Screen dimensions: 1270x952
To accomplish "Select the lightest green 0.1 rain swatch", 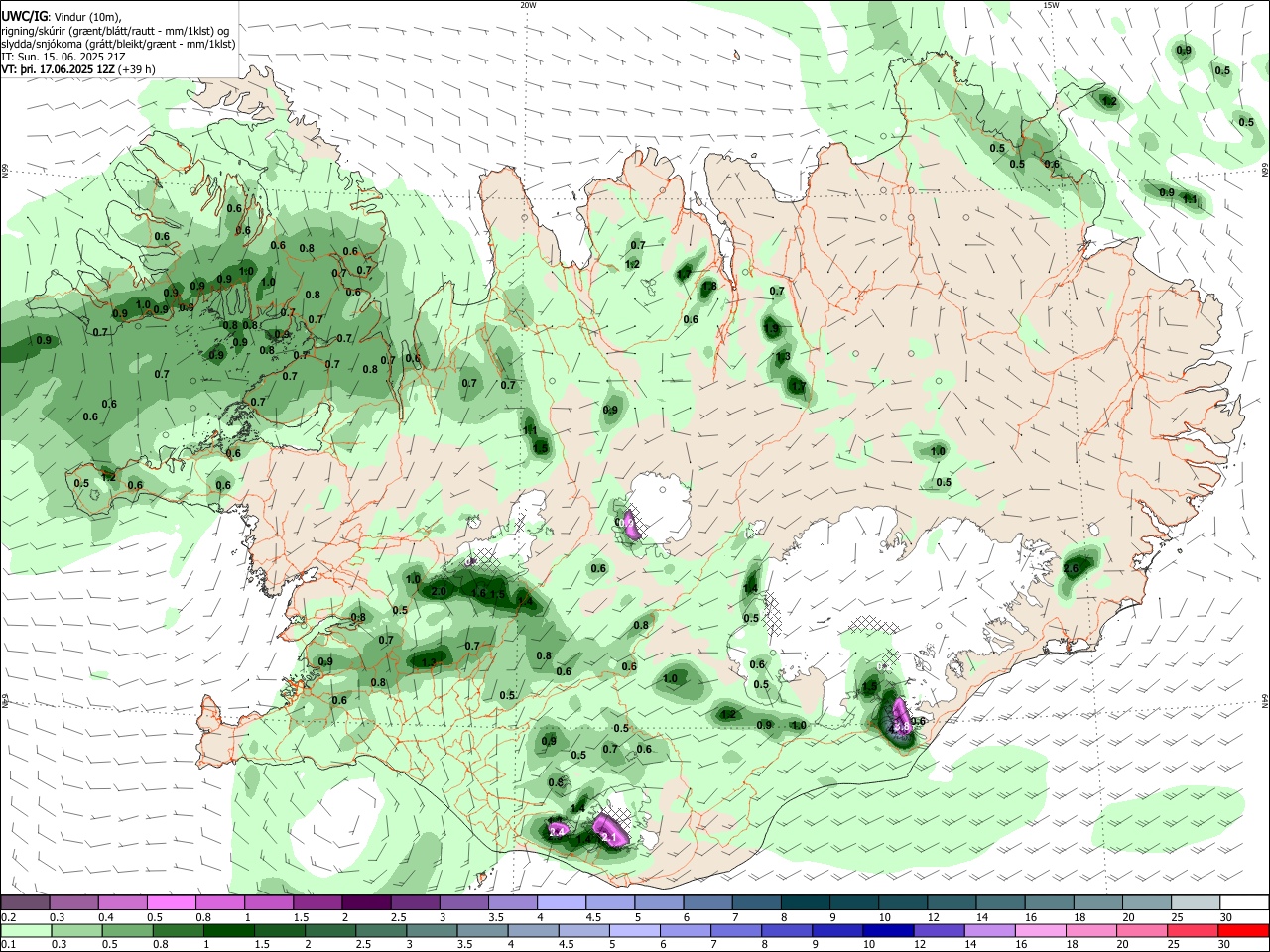I will (25, 930).
